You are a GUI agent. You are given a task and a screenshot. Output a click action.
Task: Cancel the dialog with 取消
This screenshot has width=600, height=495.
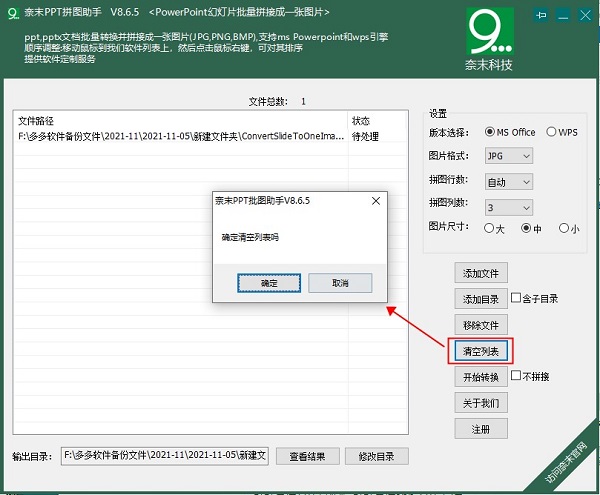tap(340, 283)
